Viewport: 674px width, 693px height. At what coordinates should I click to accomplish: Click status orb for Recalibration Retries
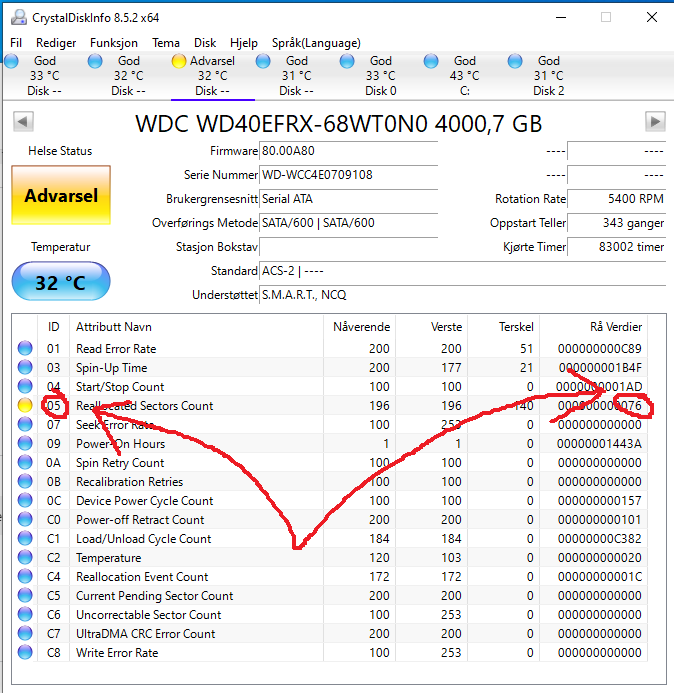coord(25,481)
